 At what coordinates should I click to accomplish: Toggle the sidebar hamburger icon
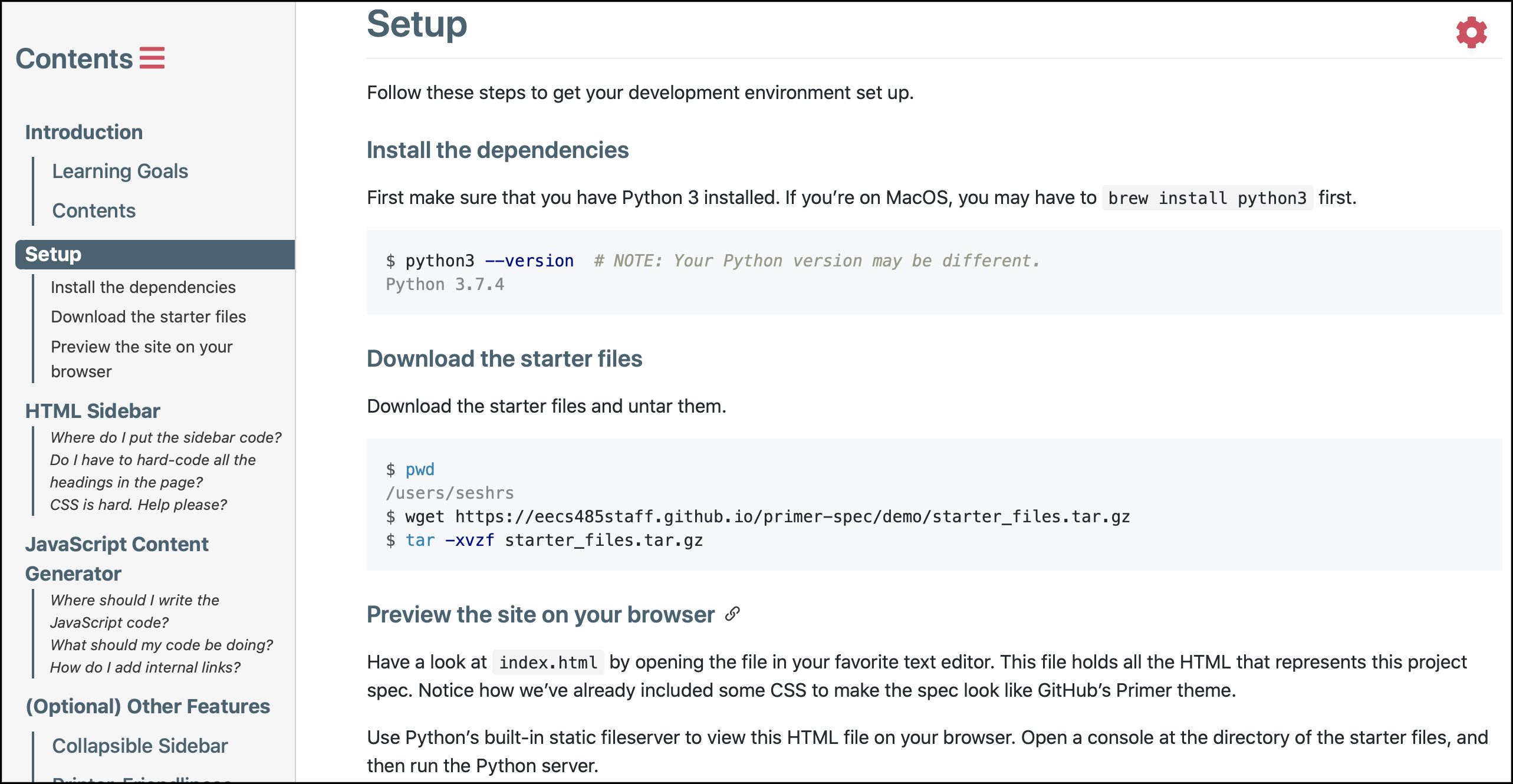click(x=152, y=58)
